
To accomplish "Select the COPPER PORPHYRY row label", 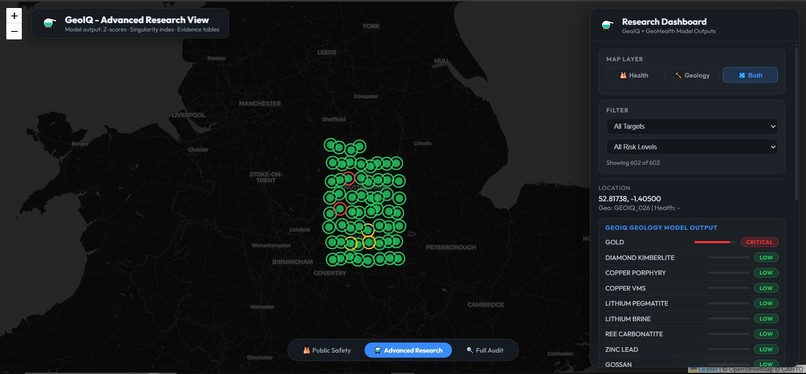I will click(635, 273).
